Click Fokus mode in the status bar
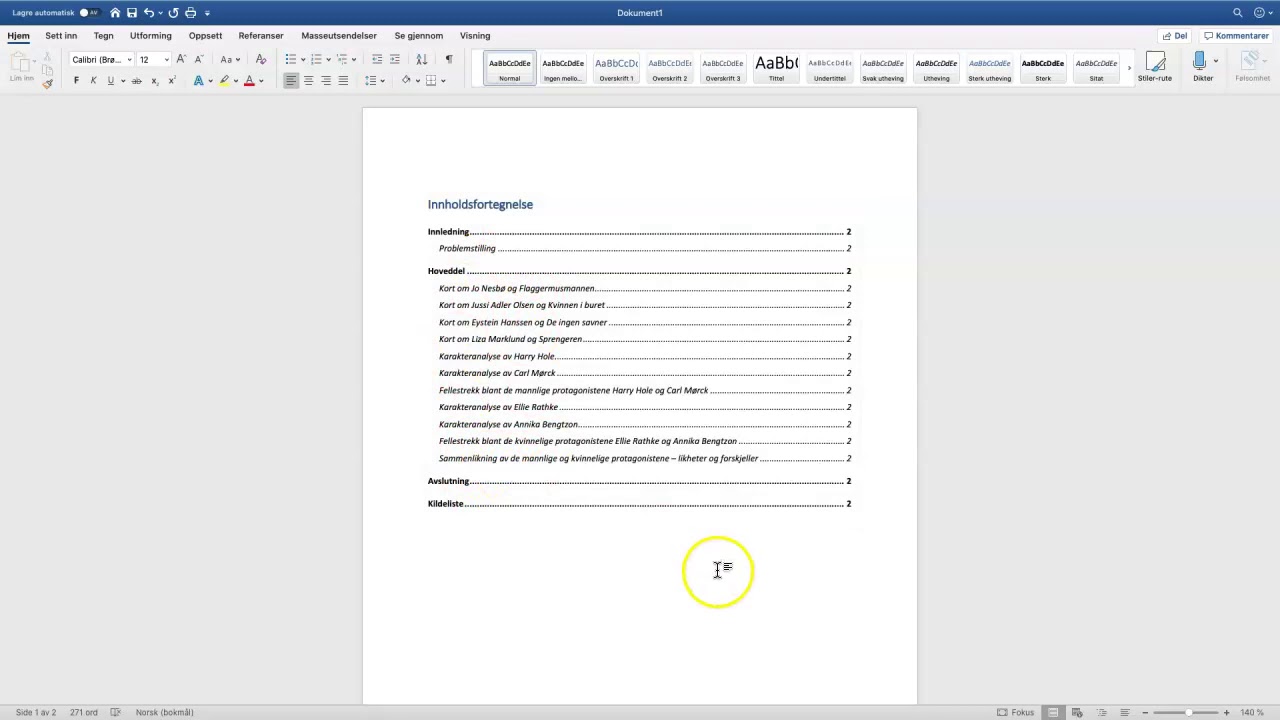This screenshot has width=1280, height=720. 1015,712
